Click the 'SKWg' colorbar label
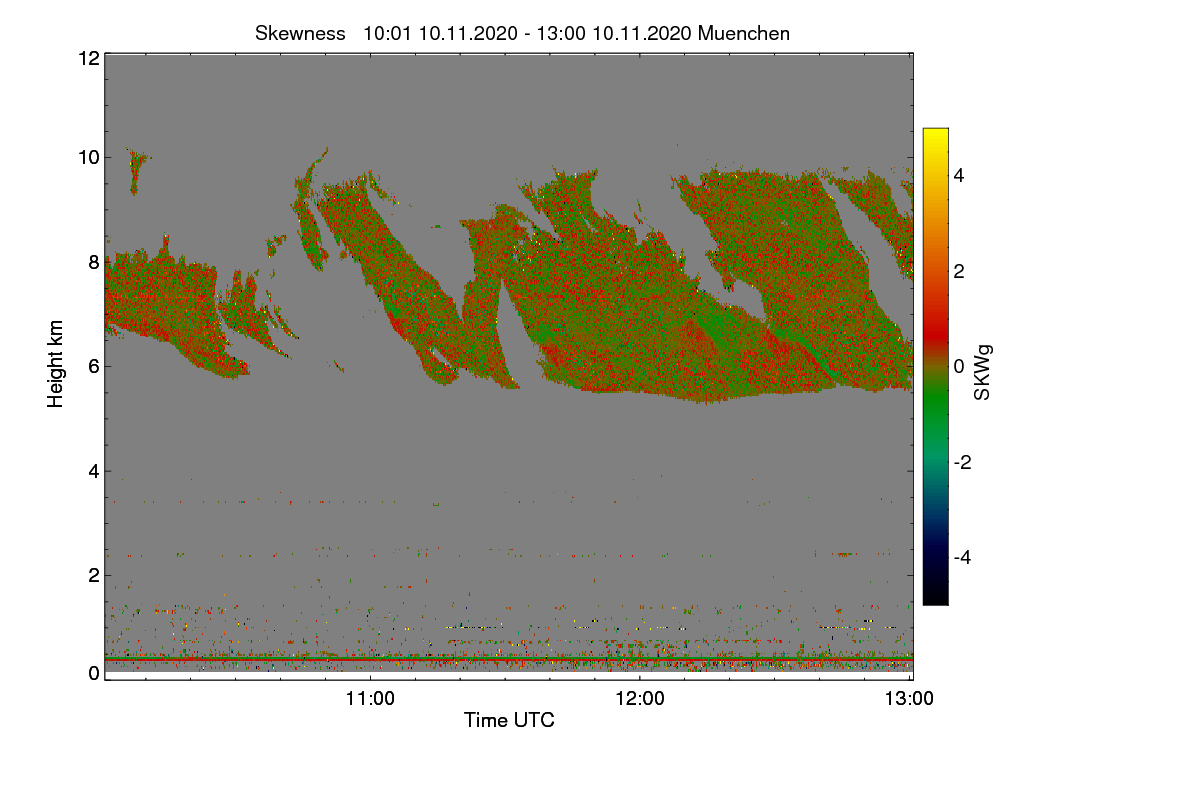Screen dimensions: 1200x800 coord(983,374)
